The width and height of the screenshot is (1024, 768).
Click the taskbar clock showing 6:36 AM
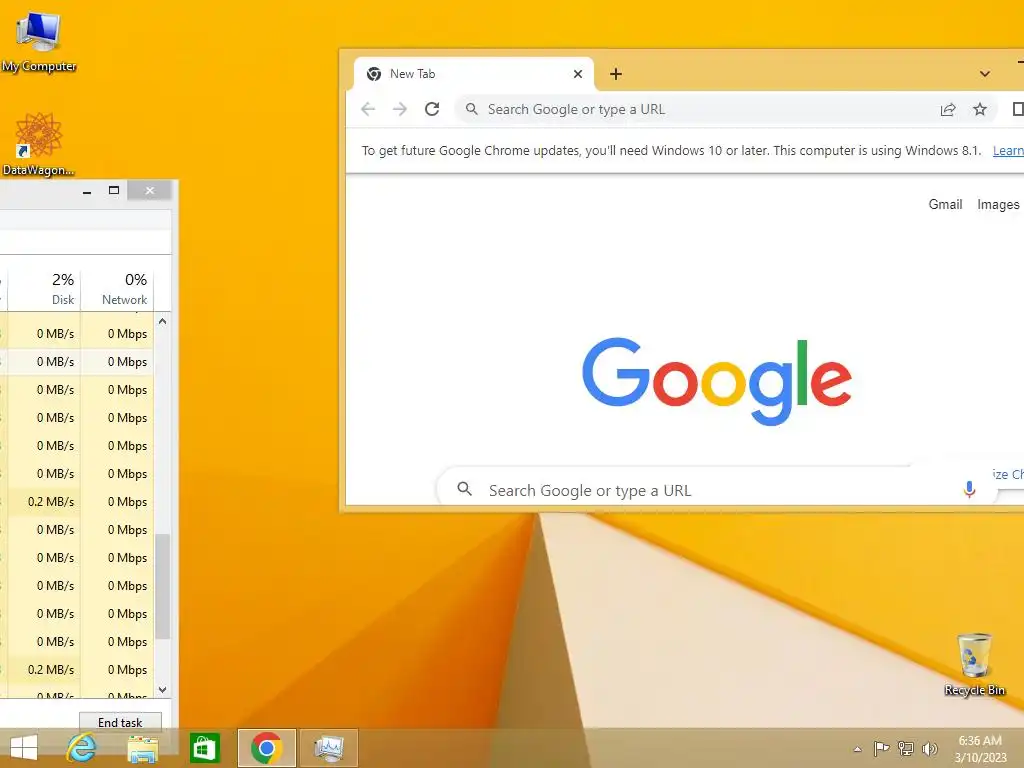980,748
